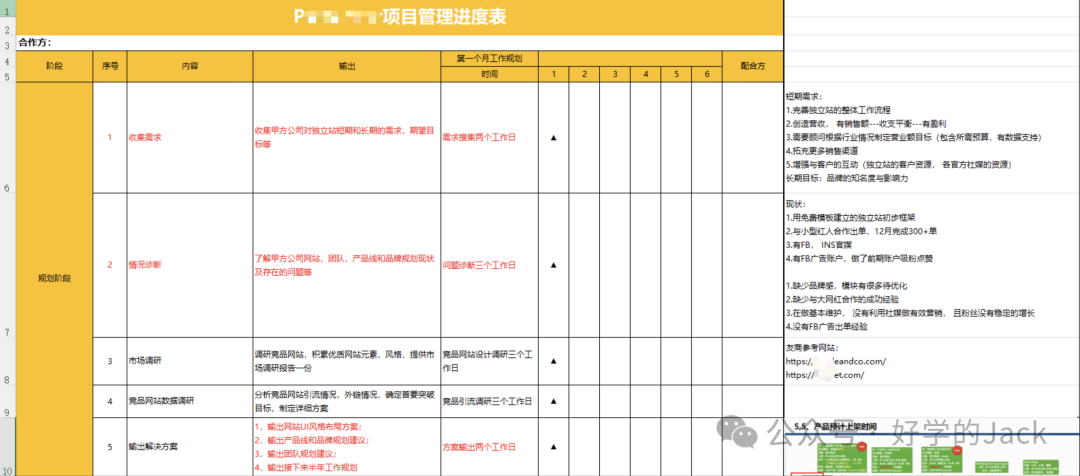Viewport: 1080px width, 476px height.
Task: Select sheet row header 7 beside 情况诊断 row
Action: [x=7, y=265]
